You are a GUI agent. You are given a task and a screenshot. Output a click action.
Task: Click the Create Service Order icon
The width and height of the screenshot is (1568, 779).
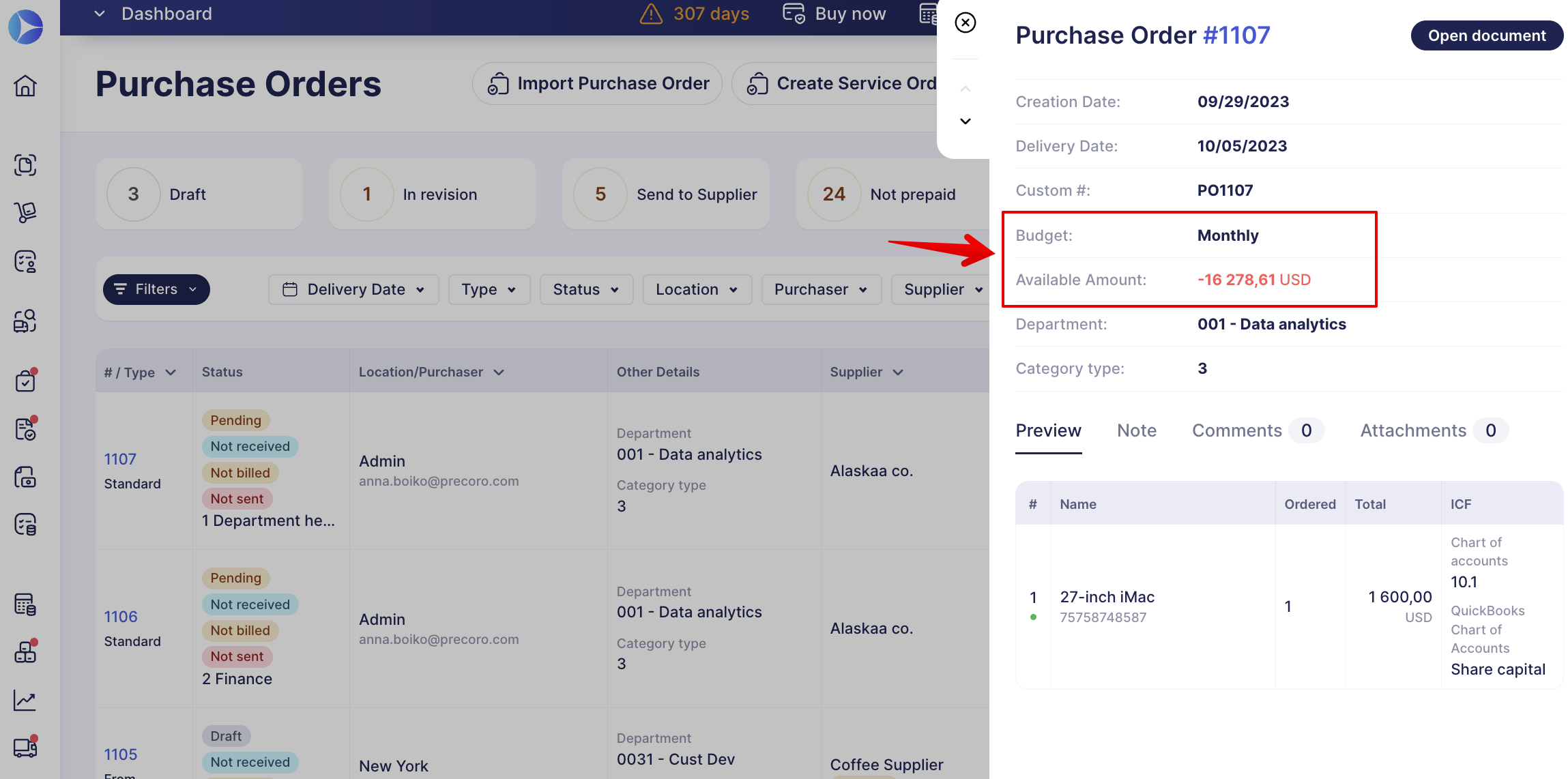(x=757, y=84)
